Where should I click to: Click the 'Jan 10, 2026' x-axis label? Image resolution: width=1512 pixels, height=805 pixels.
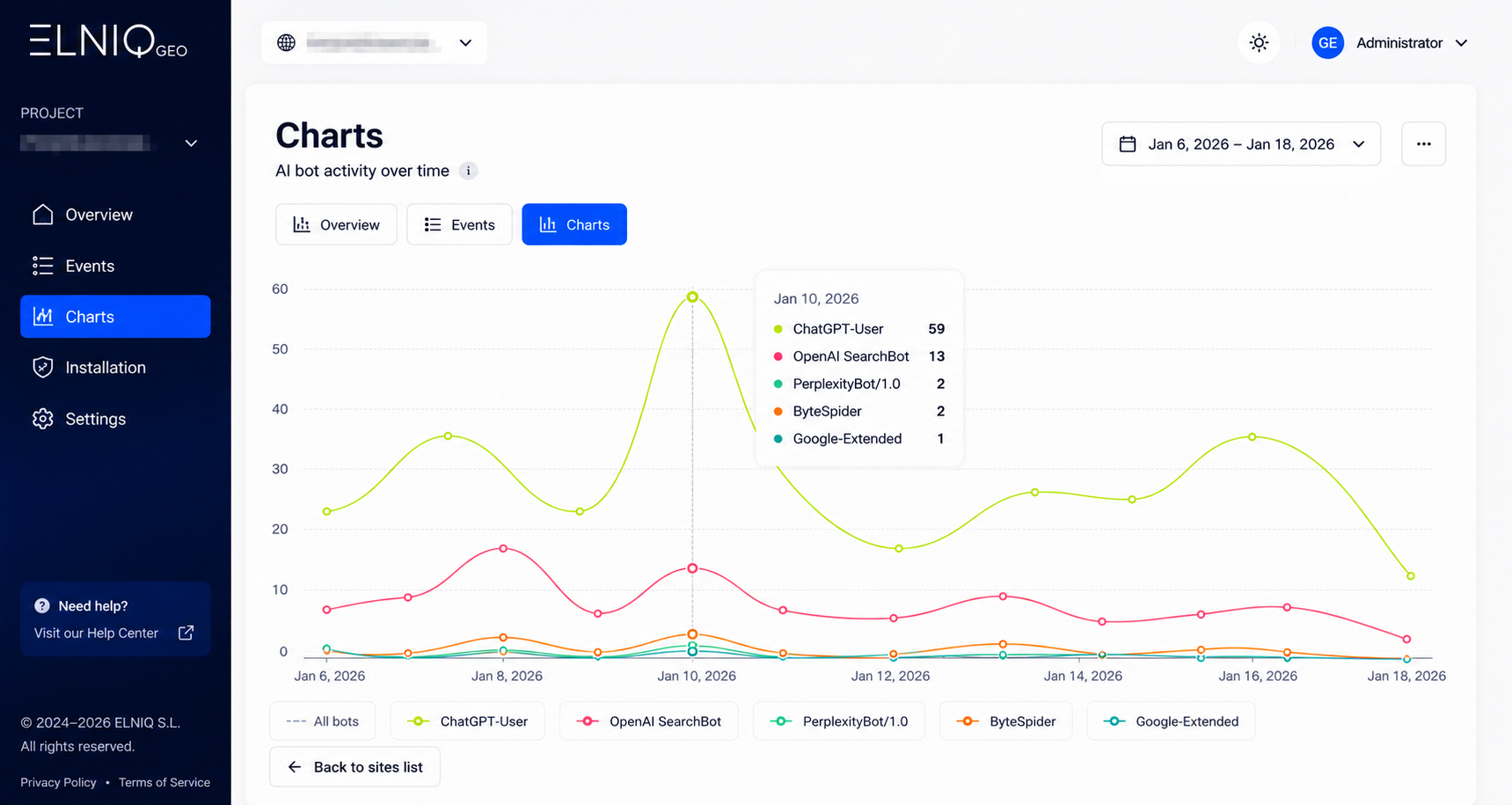point(697,676)
